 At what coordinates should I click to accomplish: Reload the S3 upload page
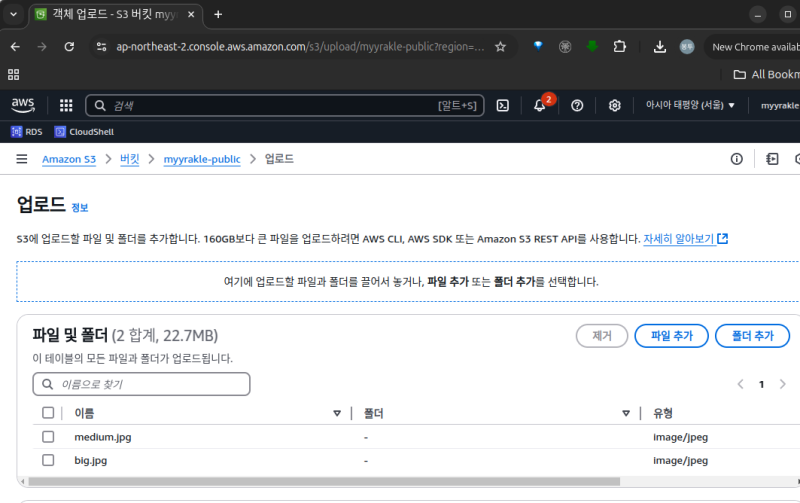tap(69, 47)
